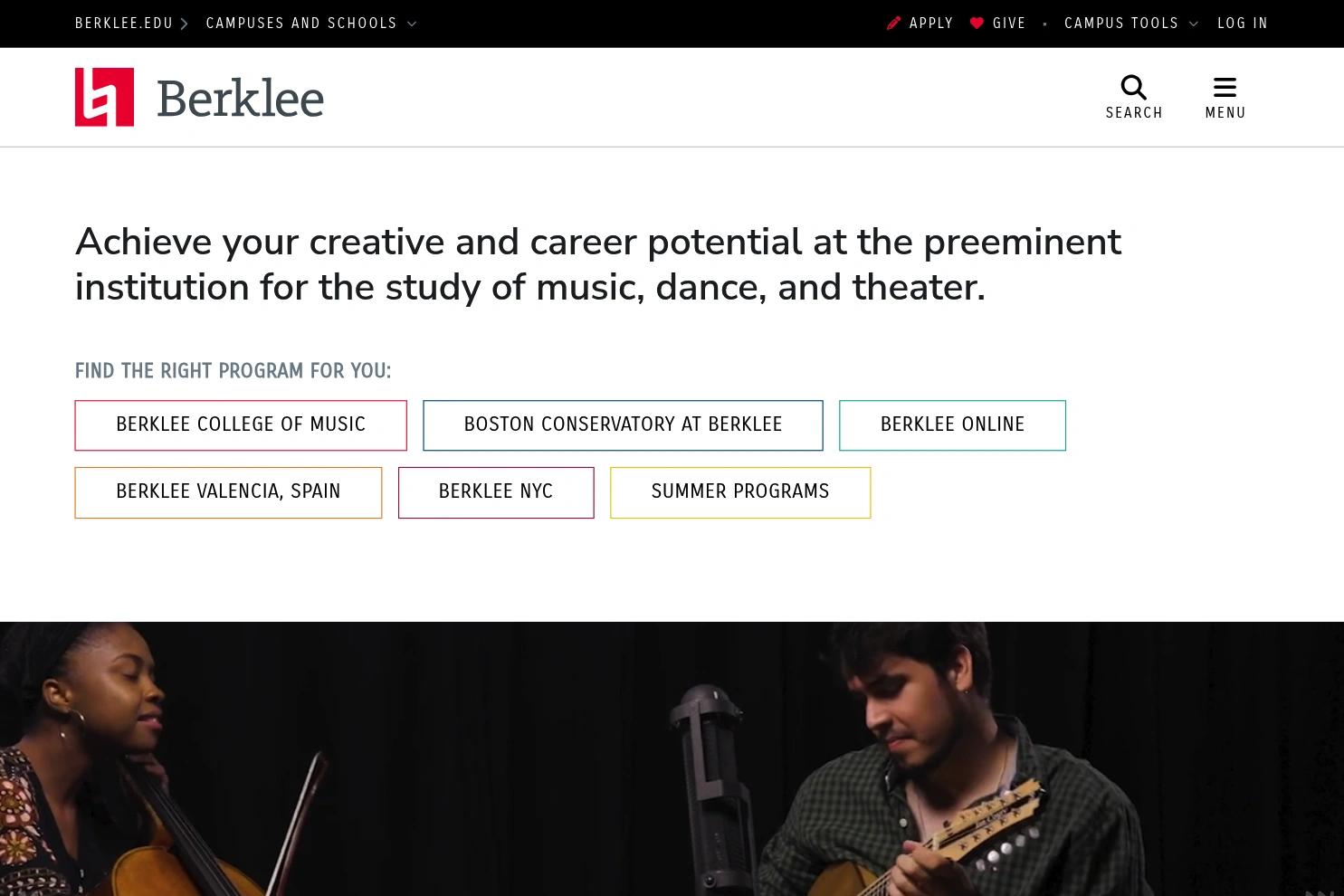Viewport: 1344px width, 896px height.
Task: Open Campuses and Schools menu label
Action: click(301, 24)
